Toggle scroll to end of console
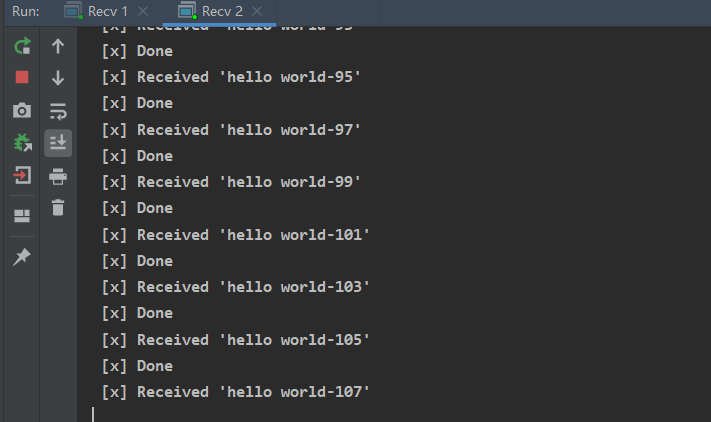The width and height of the screenshot is (711, 422). (x=58, y=143)
